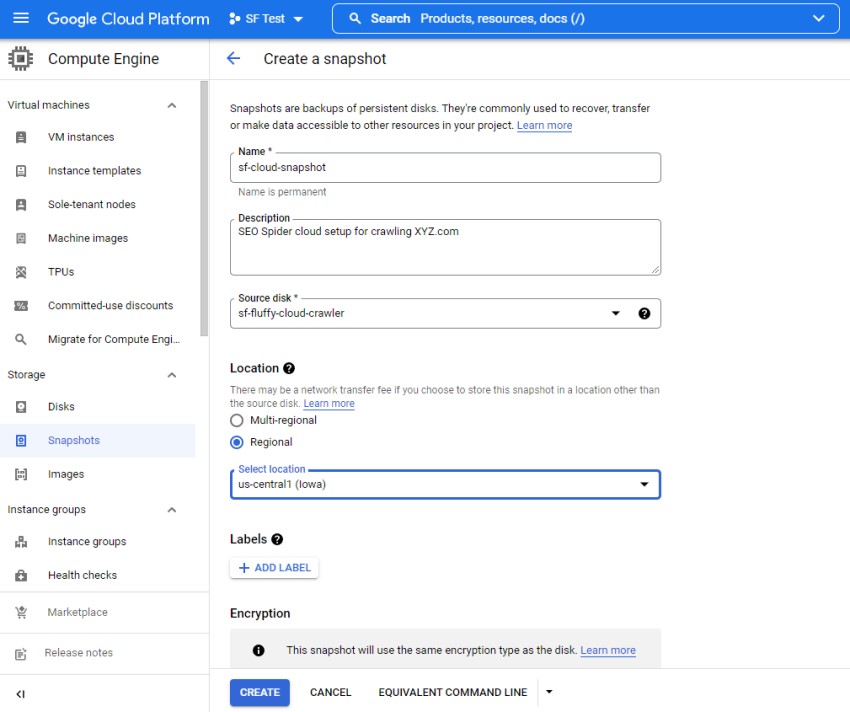Image resolution: width=850 pixels, height=712 pixels.
Task: Go to Disks under Storage
Action: point(61,407)
